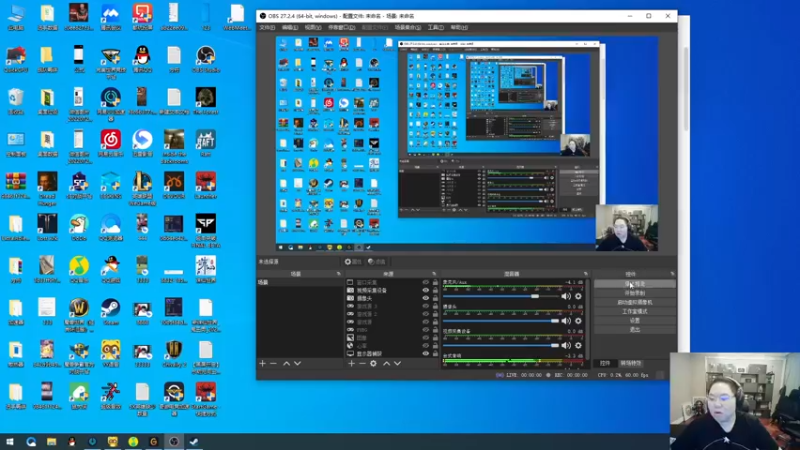Click the 开始推流 streaming button

pos(635,284)
